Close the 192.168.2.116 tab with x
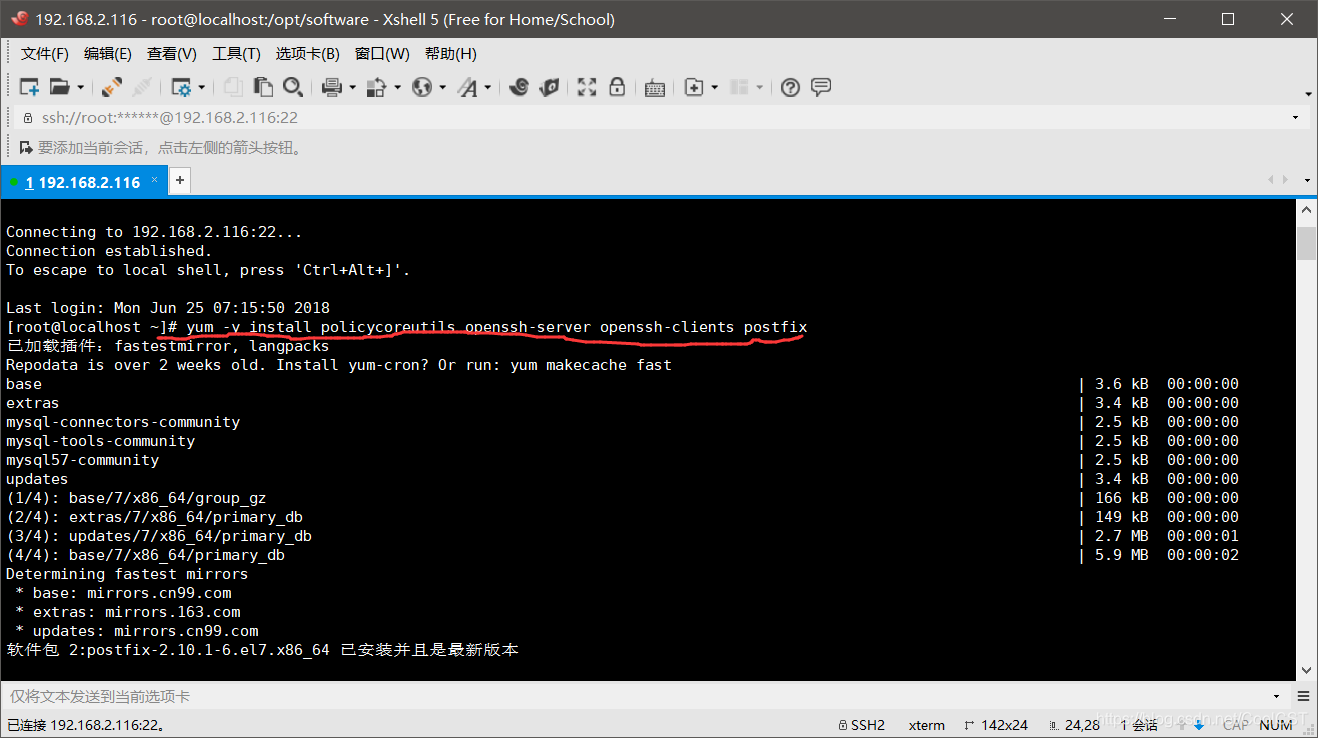 (x=154, y=181)
